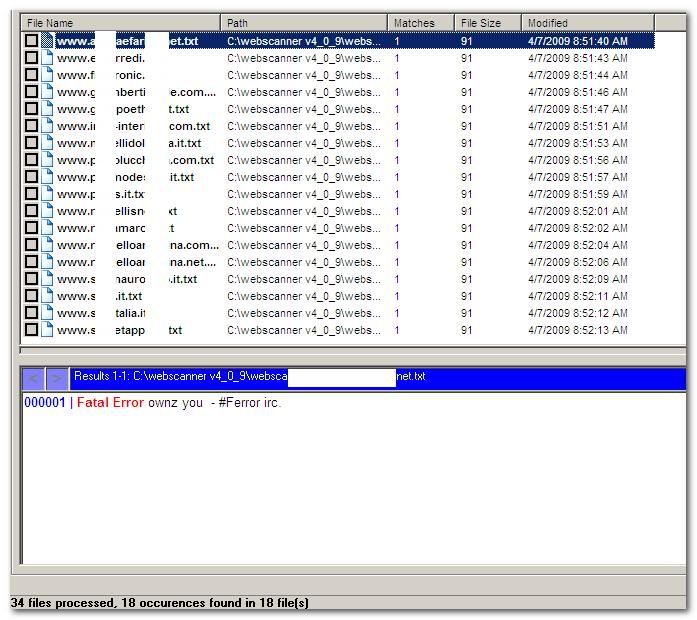Toggle checkbox of file modified 8:52:09 AM
Viewport: 697px width, 620px height.
[x=32, y=279]
